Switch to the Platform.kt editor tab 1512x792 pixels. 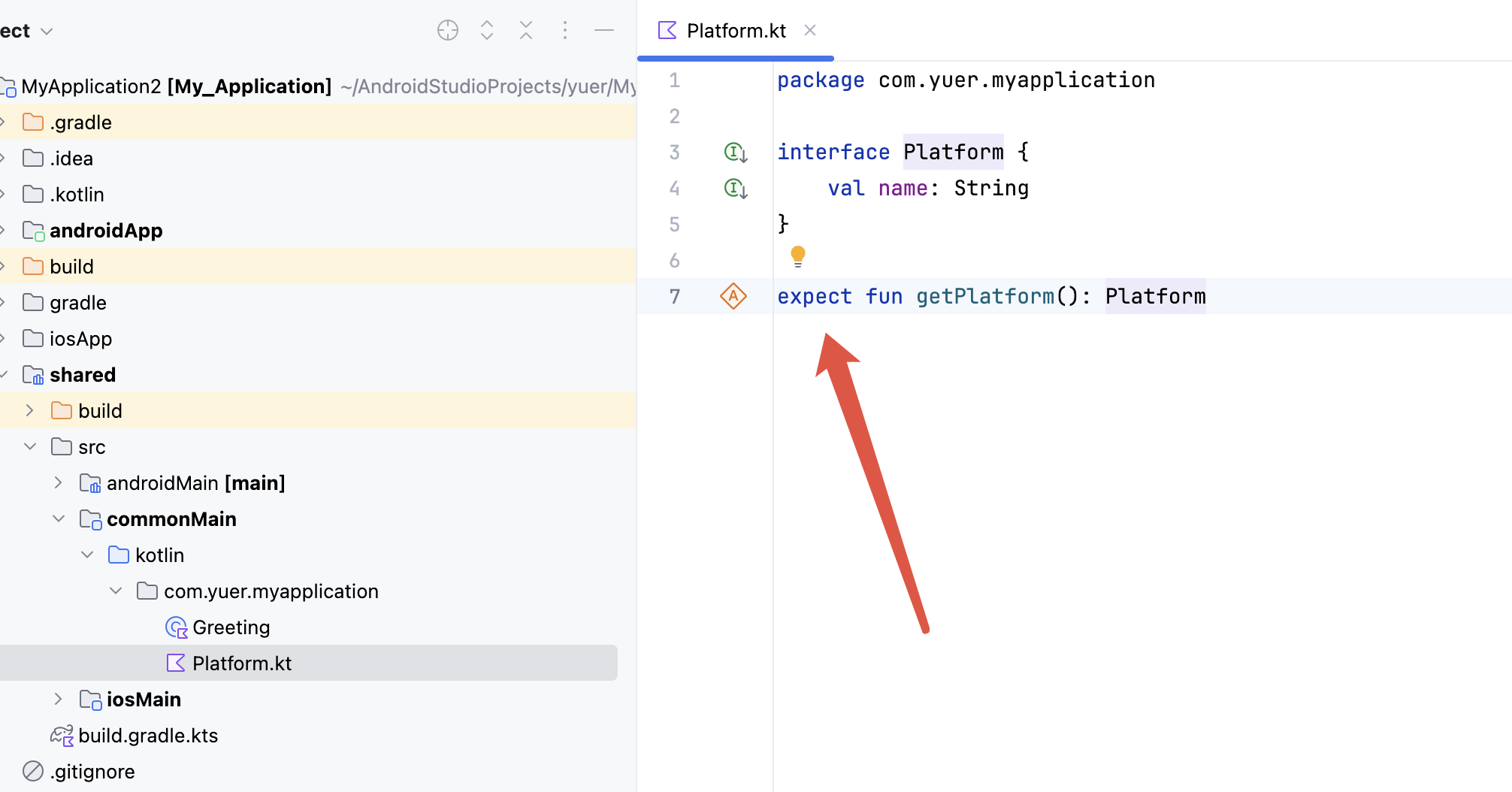click(x=736, y=31)
